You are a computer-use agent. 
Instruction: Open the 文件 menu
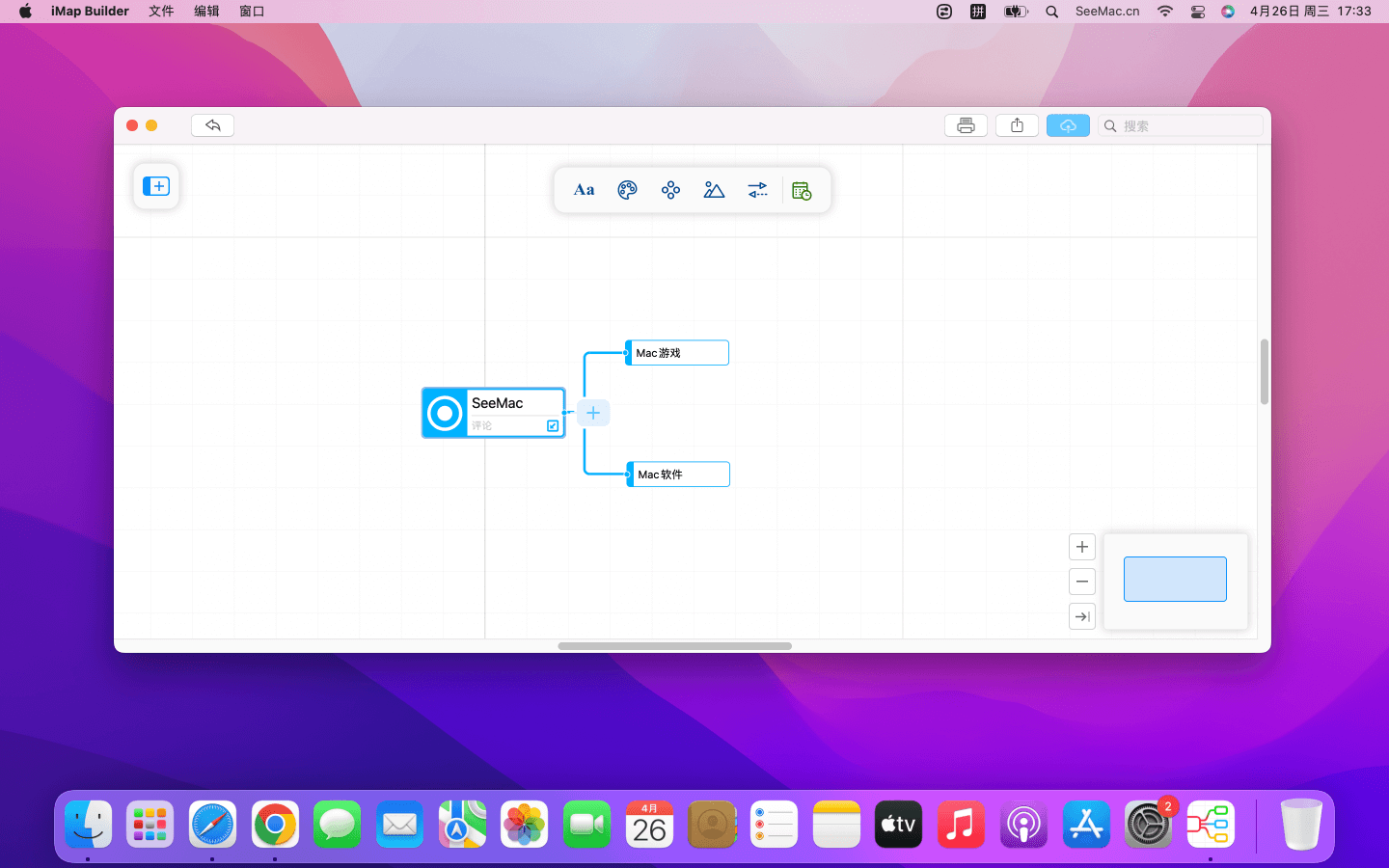tap(161, 12)
